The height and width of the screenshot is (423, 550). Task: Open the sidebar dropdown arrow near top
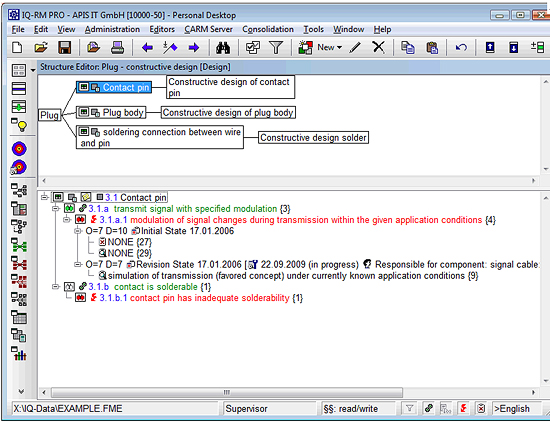(33, 70)
